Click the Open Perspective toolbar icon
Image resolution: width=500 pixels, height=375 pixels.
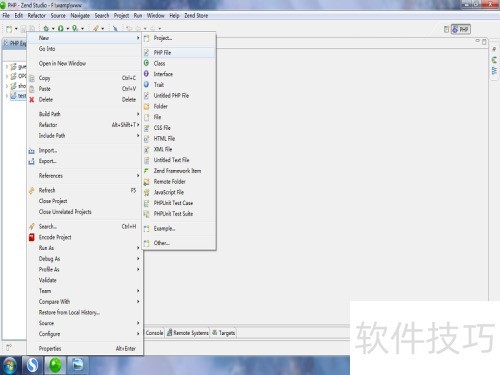[446, 29]
